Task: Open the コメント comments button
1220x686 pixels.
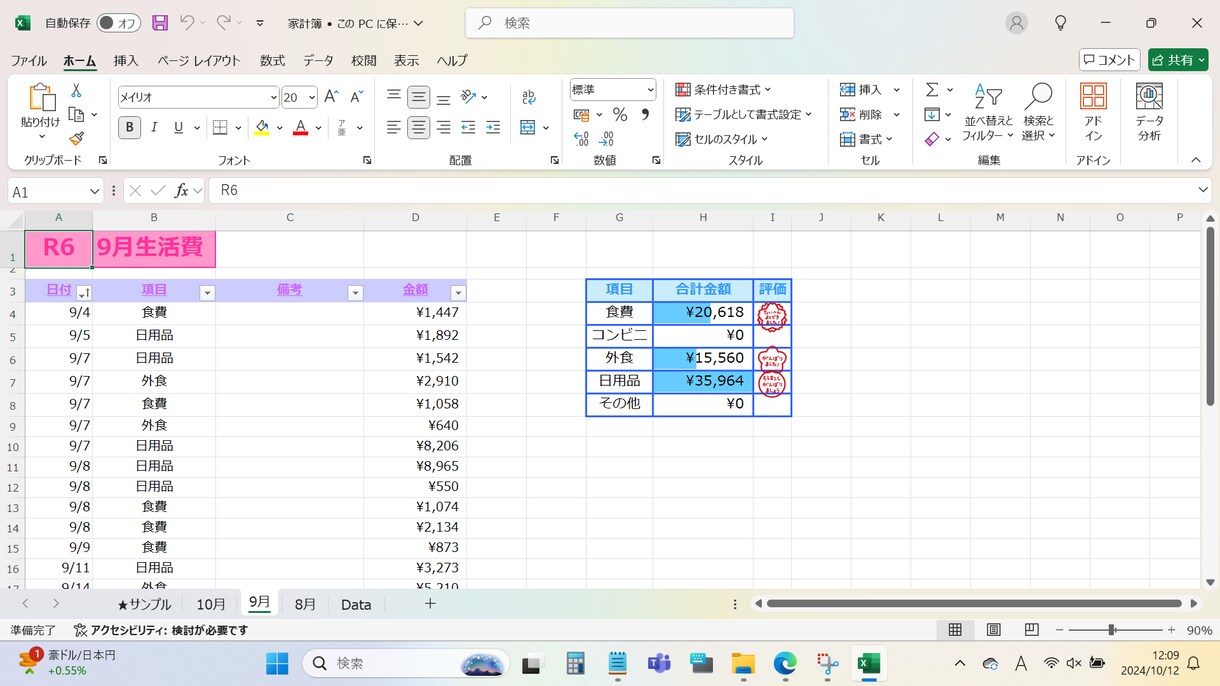Action: [1110, 60]
